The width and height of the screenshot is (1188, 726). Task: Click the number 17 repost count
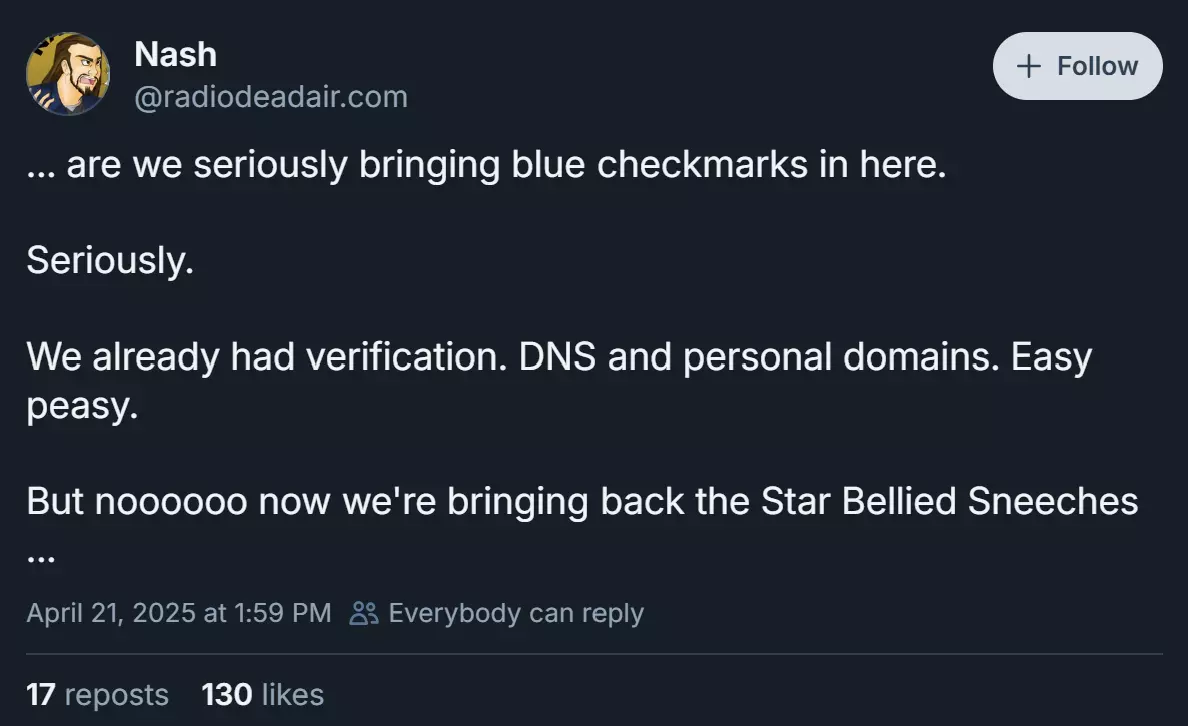coord(41,694)
